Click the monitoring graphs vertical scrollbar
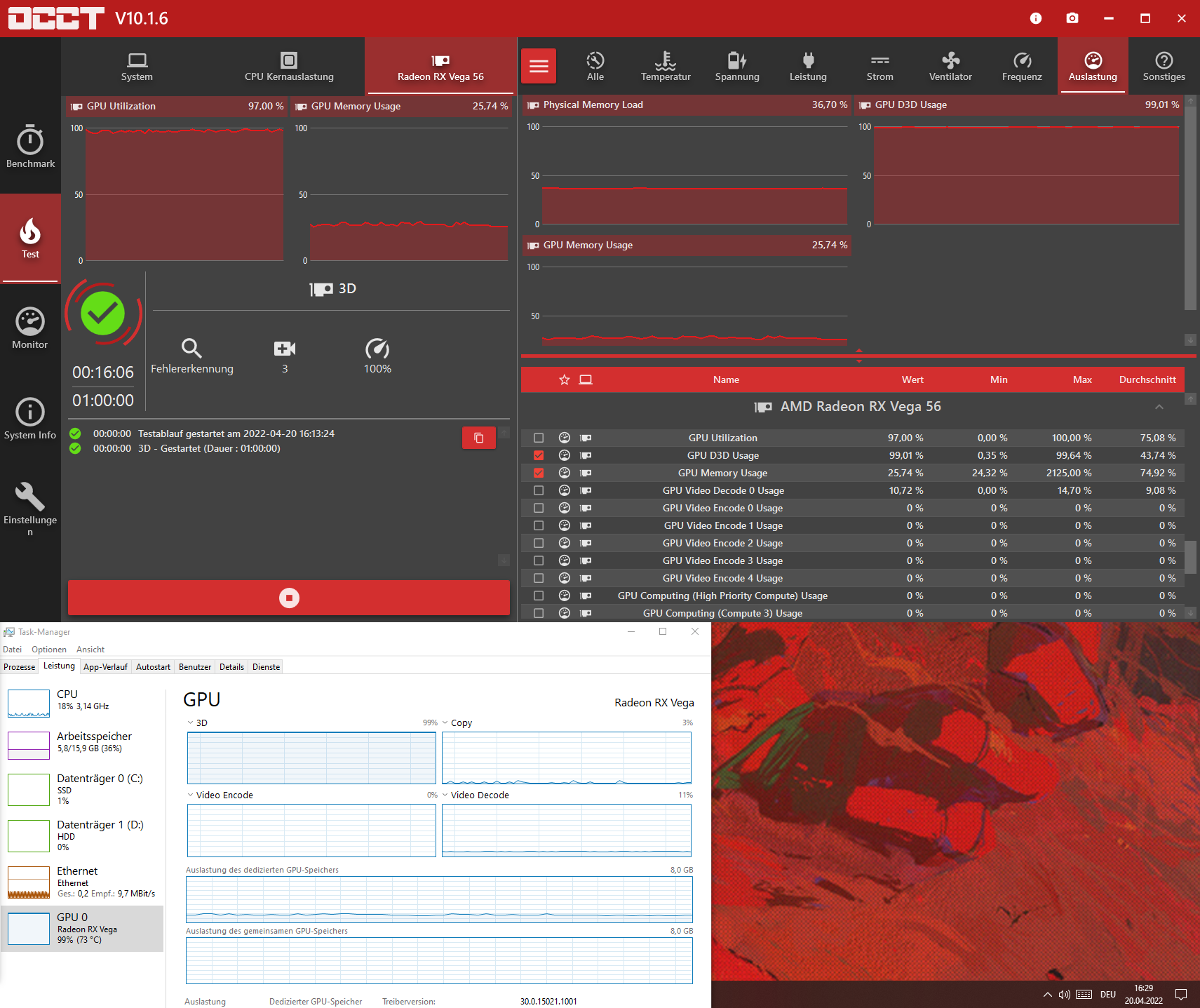1200x1008 pixels. pos(1190,207)
